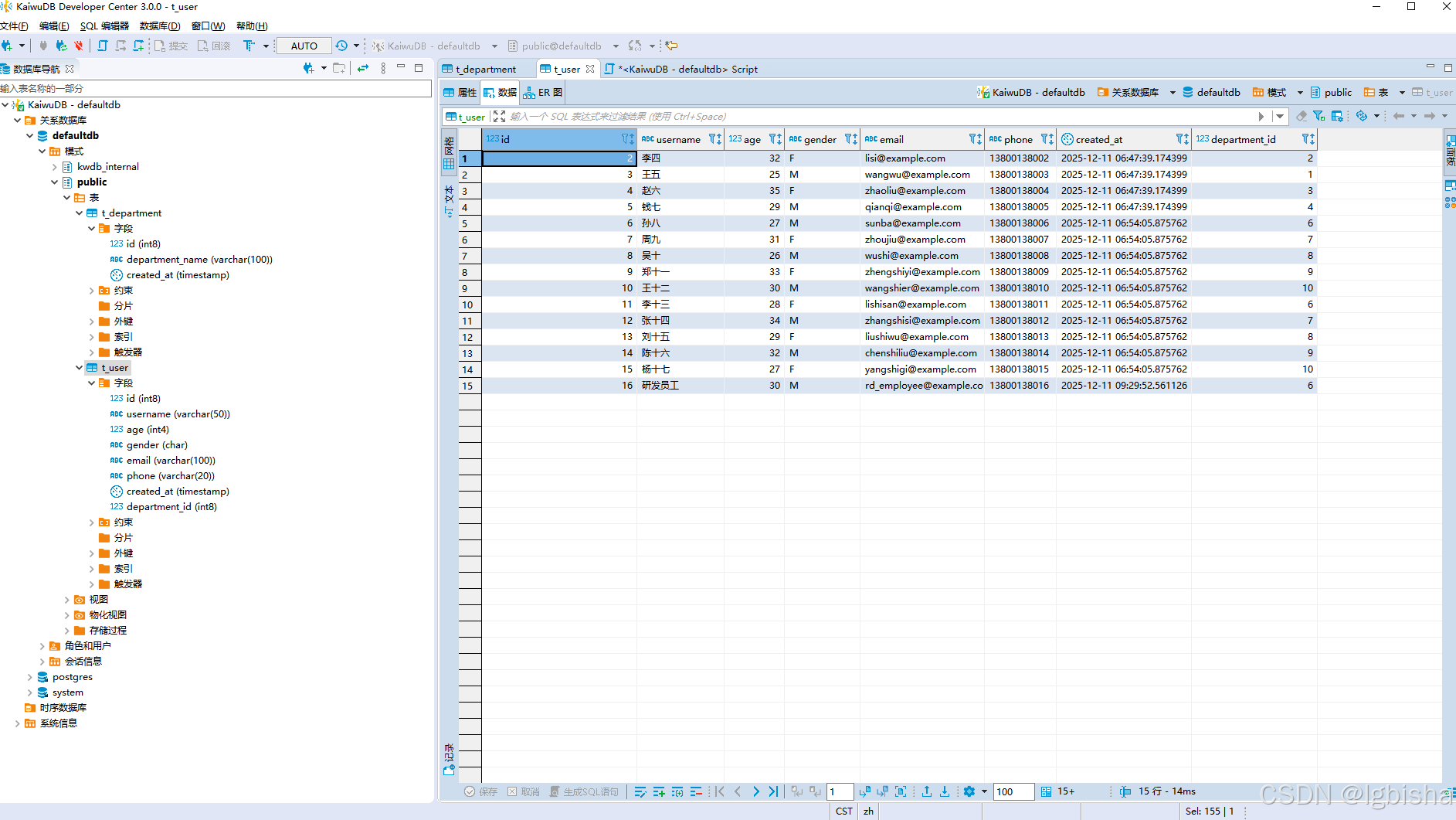Viewport: 1456px width, 820px height.
Task: Click the refresh data icon in filter bar
Action: [x=1362, y=116]
